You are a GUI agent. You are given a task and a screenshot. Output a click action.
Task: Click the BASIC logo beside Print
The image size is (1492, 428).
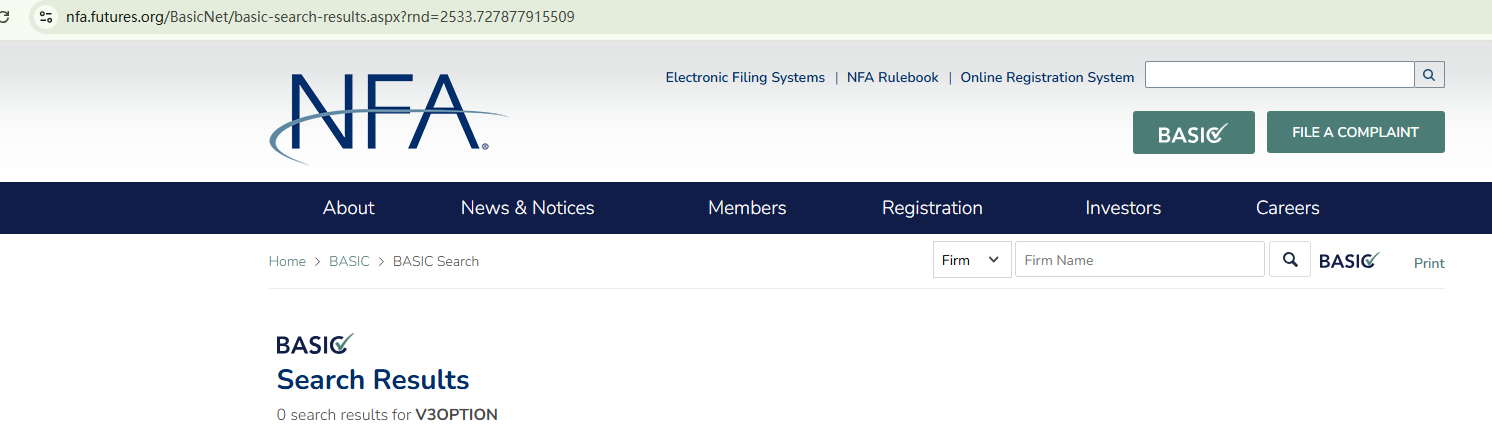pyautogui.click(x=1349, y=261)
